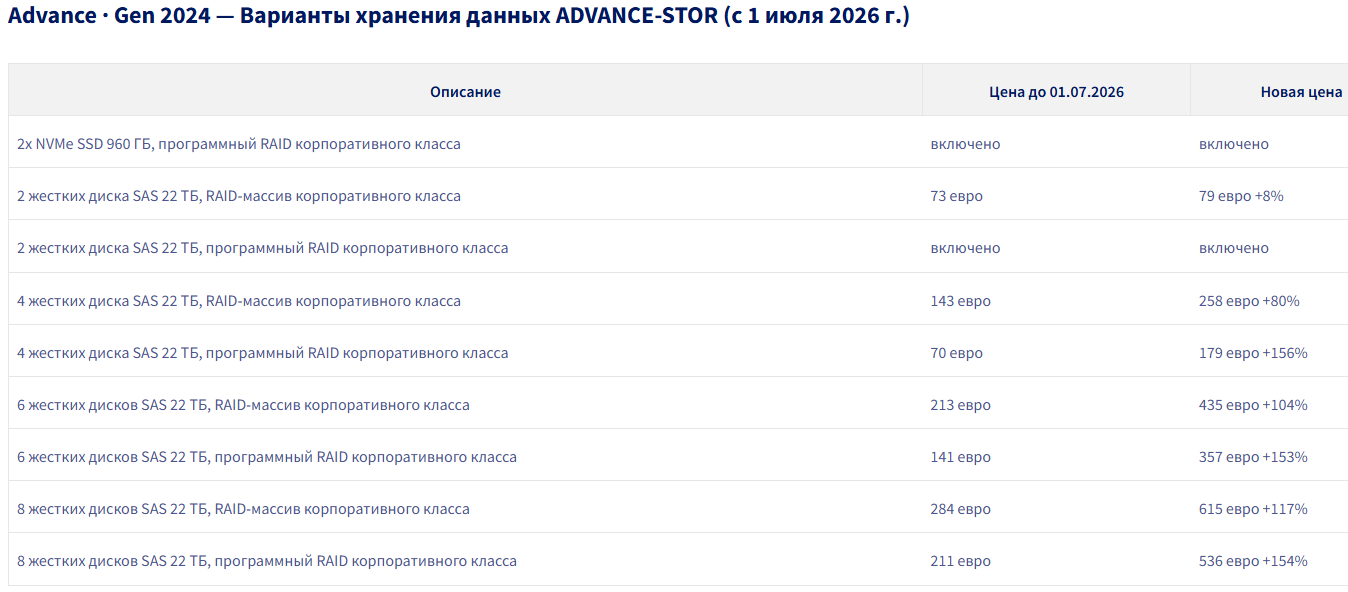This screenshot has width=1348, height=592.
Task: Click the old price '213 евро'
Action: pyautogui.click(x=960, y=405)
